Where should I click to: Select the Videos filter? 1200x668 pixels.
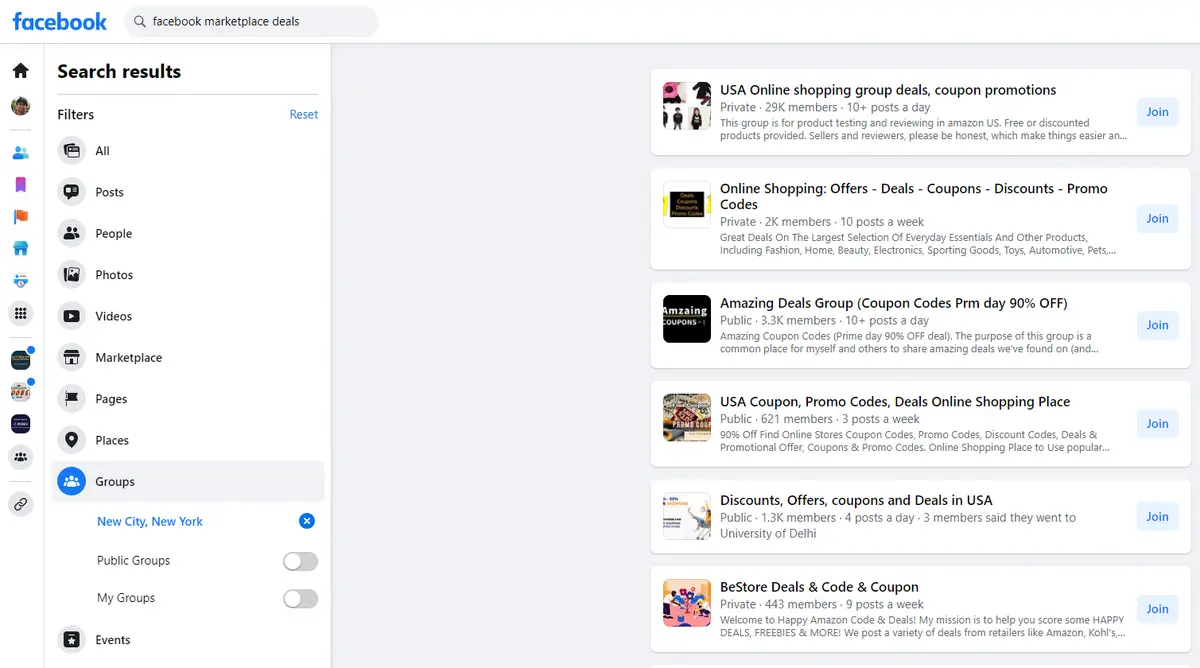click(x=188, y=316)
